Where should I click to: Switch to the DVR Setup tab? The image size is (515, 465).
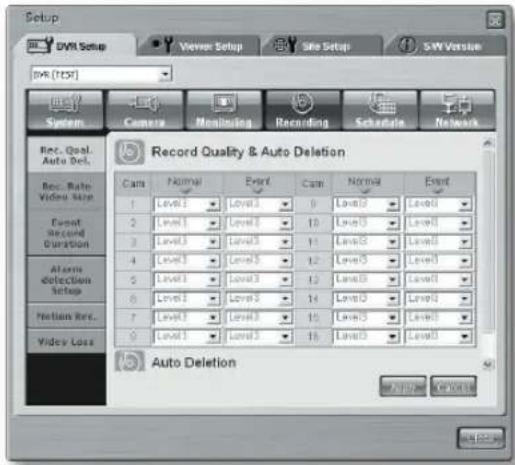point(74,46)
